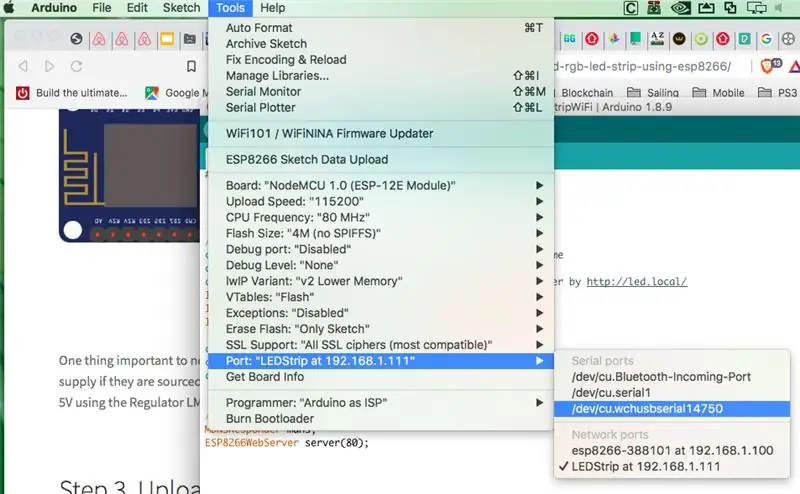This screenshot has width=800, height=494.
Task: Open the http://led.local/ link
Action: click(637, 282)
